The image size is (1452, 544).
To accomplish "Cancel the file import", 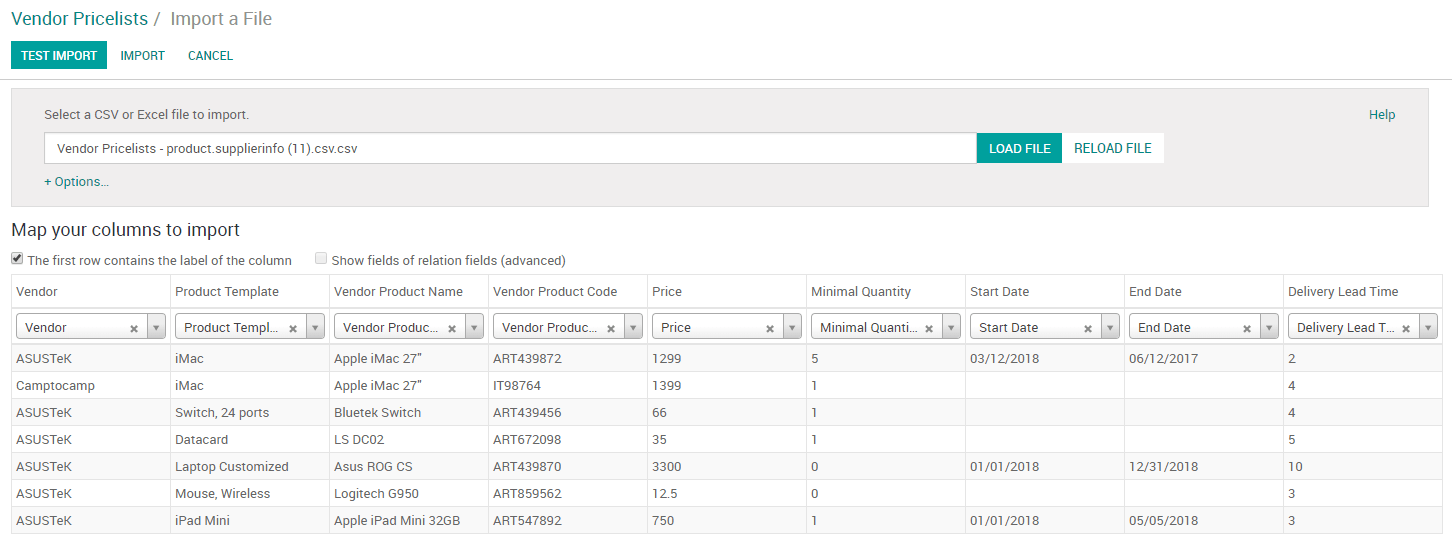I will (x=210, y=56).
